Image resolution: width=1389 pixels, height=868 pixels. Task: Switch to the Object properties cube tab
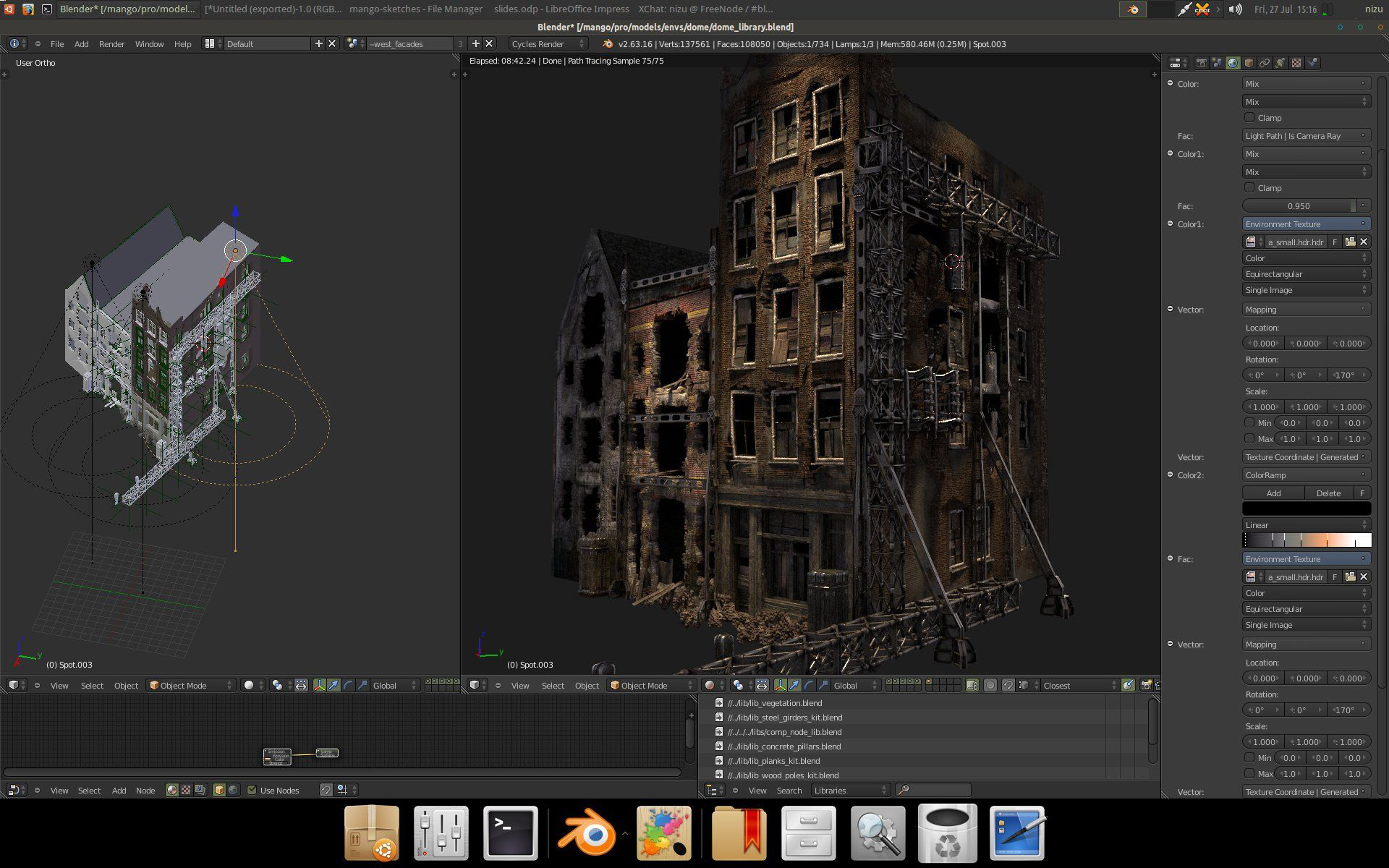coord(1249,63)
